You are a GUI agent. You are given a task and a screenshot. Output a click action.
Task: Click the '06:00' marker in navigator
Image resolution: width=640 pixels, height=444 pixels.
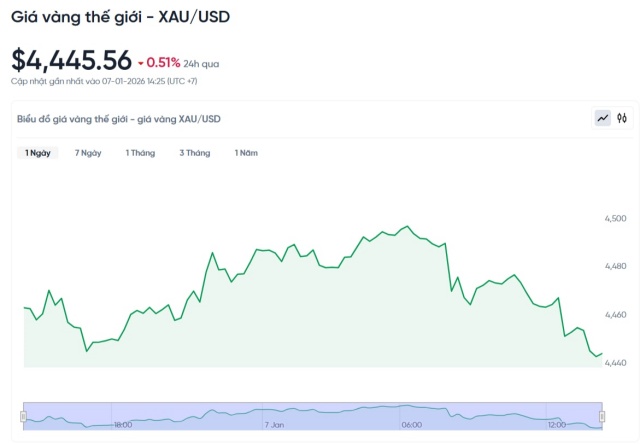pyautogui.click(x=412, y=424)
